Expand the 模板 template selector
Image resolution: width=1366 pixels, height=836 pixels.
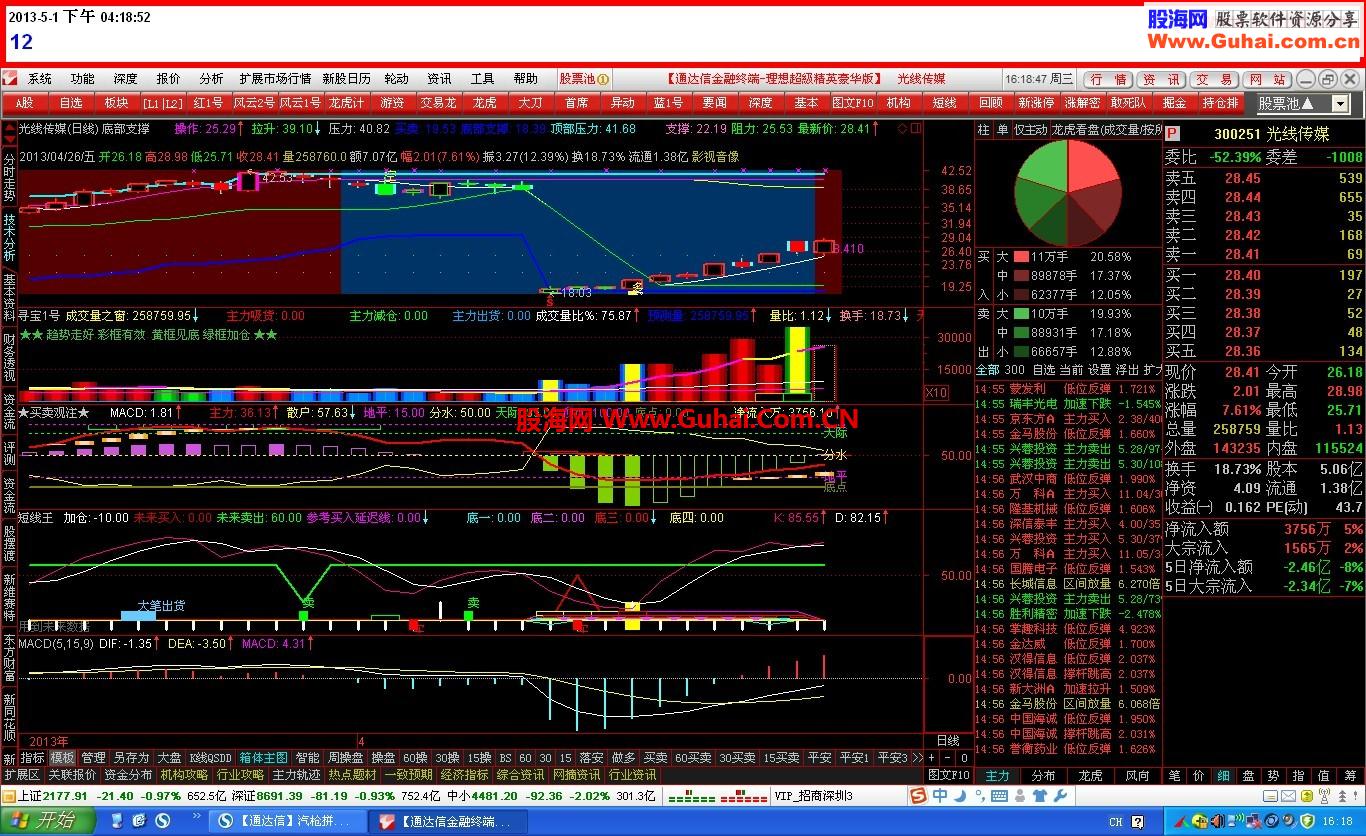(x=62, y=758)
